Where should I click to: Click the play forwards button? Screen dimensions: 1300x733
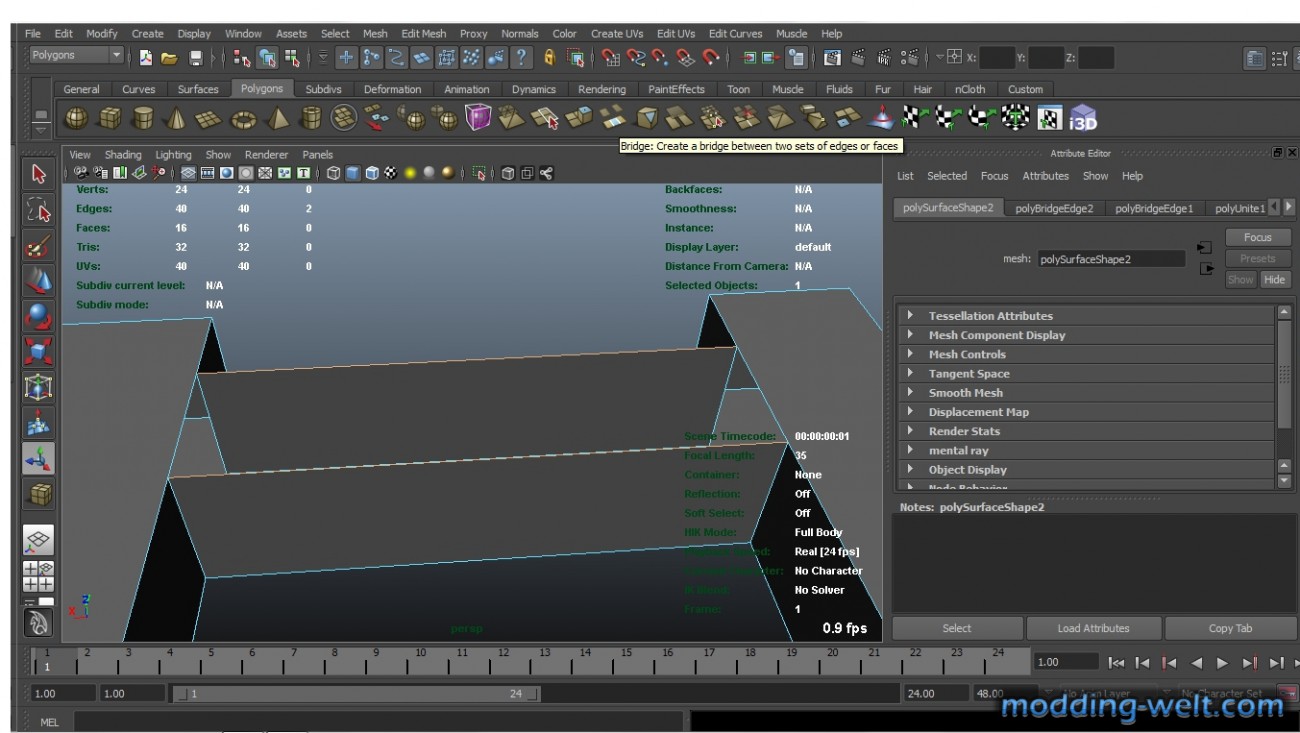(1221, 662)
